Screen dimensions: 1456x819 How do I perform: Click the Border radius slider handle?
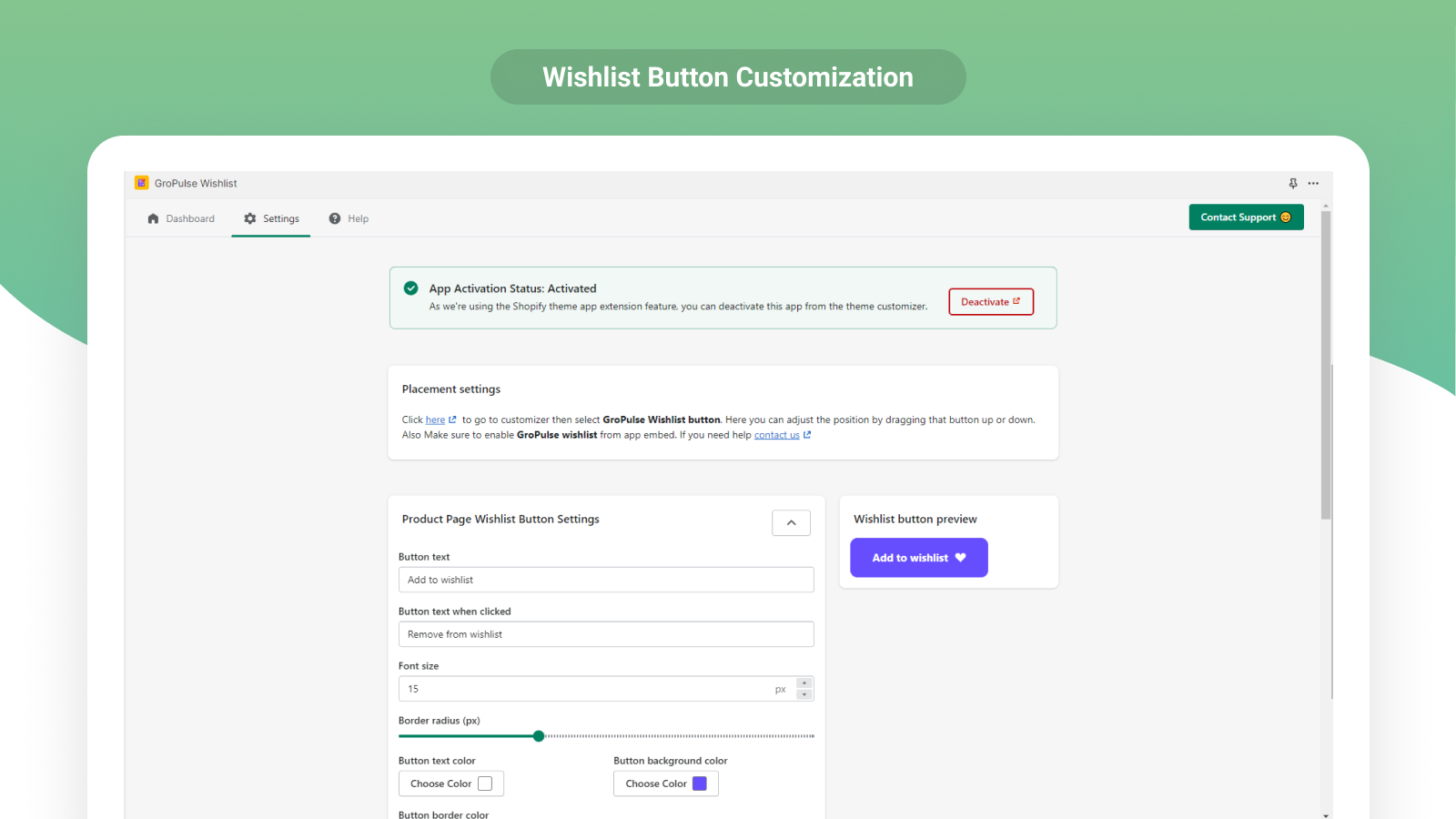coord(539,735)
